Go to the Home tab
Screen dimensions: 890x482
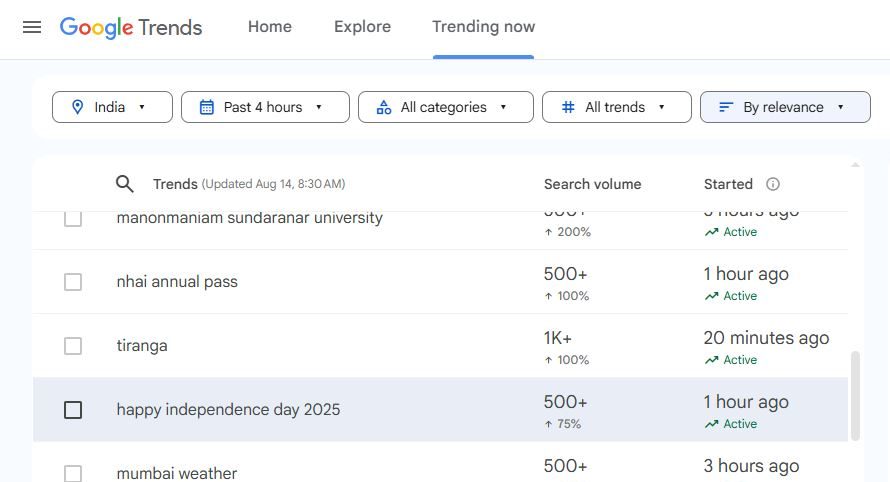click(270, 27)
